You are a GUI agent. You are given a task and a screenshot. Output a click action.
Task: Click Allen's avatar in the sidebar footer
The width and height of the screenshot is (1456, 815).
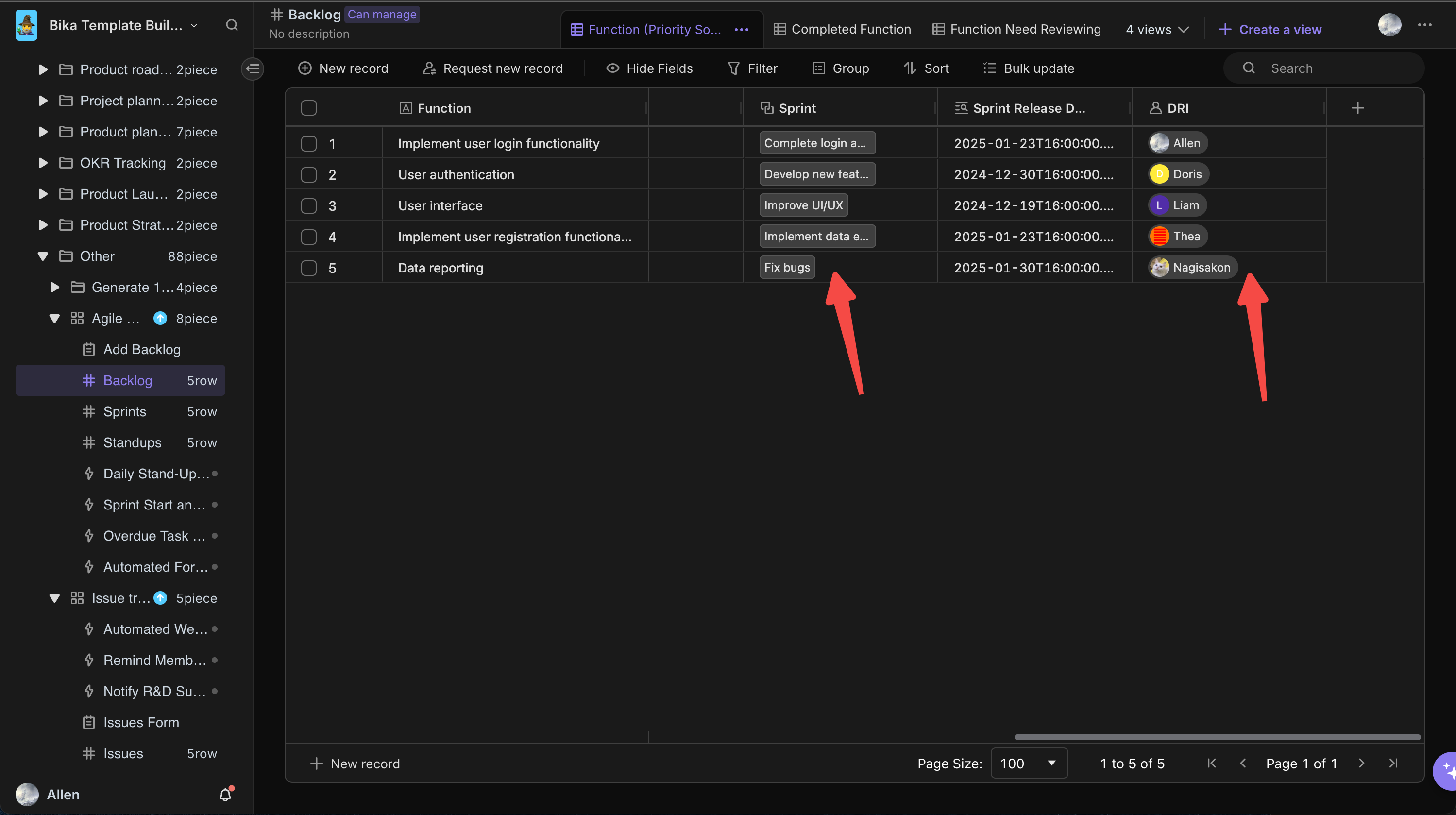click(27, 794)
